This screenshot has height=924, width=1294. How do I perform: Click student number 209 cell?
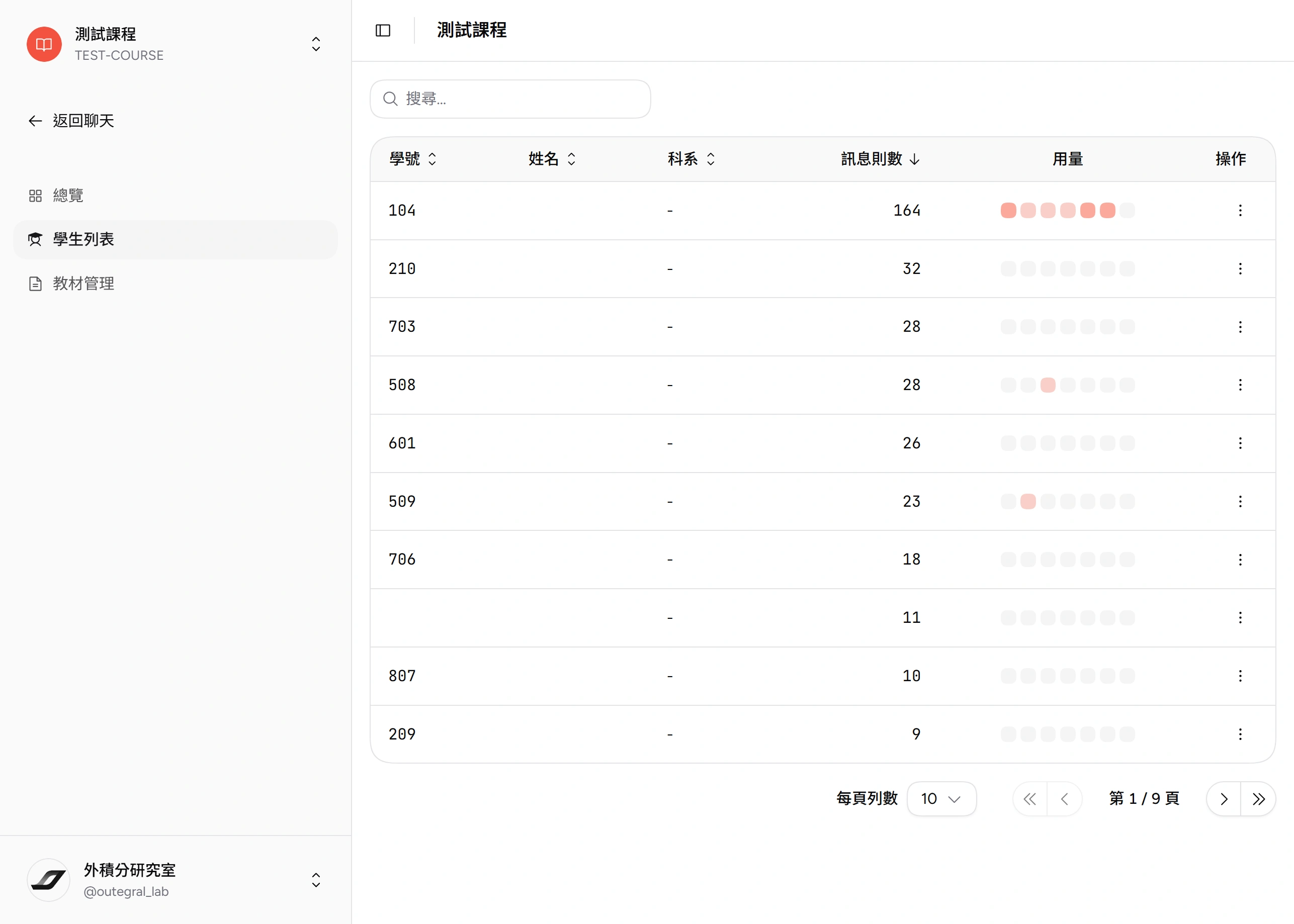point(402,734)
